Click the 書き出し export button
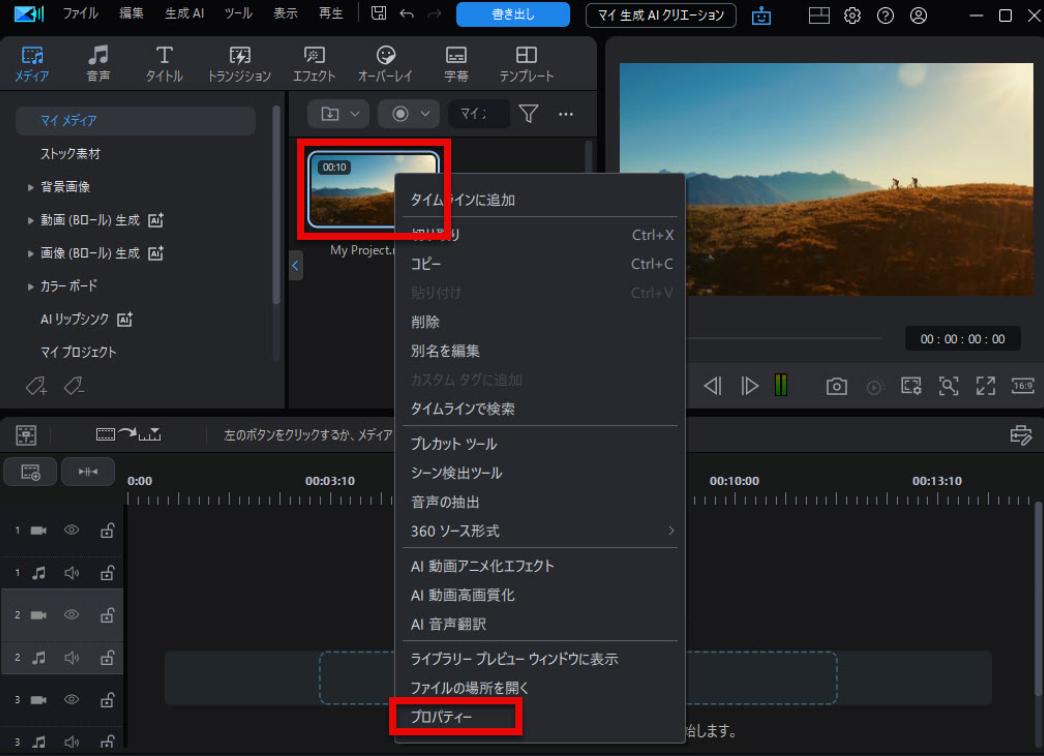The width and height of the screenshot is (1044, 756). [513, 15]
